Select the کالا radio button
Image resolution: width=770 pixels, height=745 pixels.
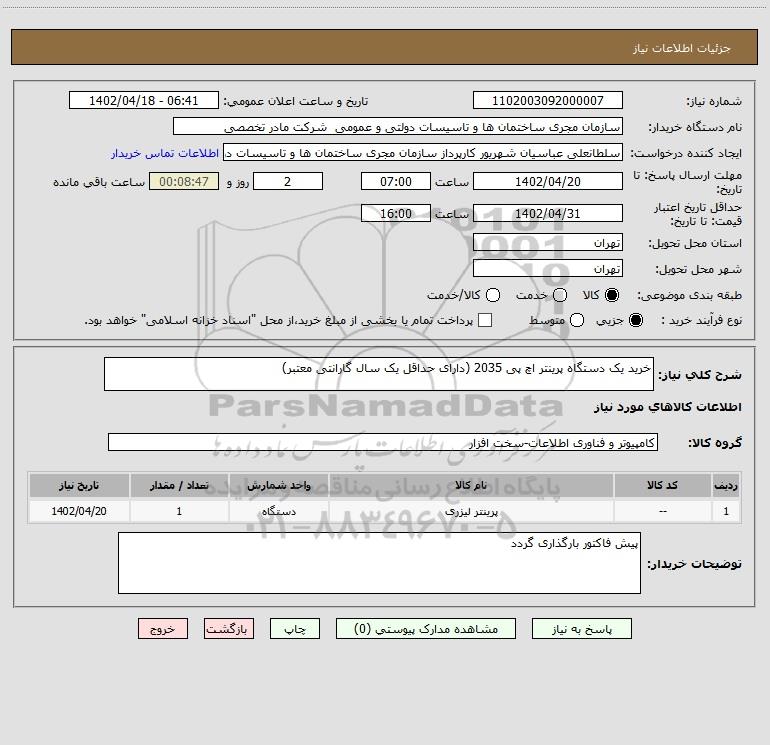pyautogui.click(x=612, y=295)
